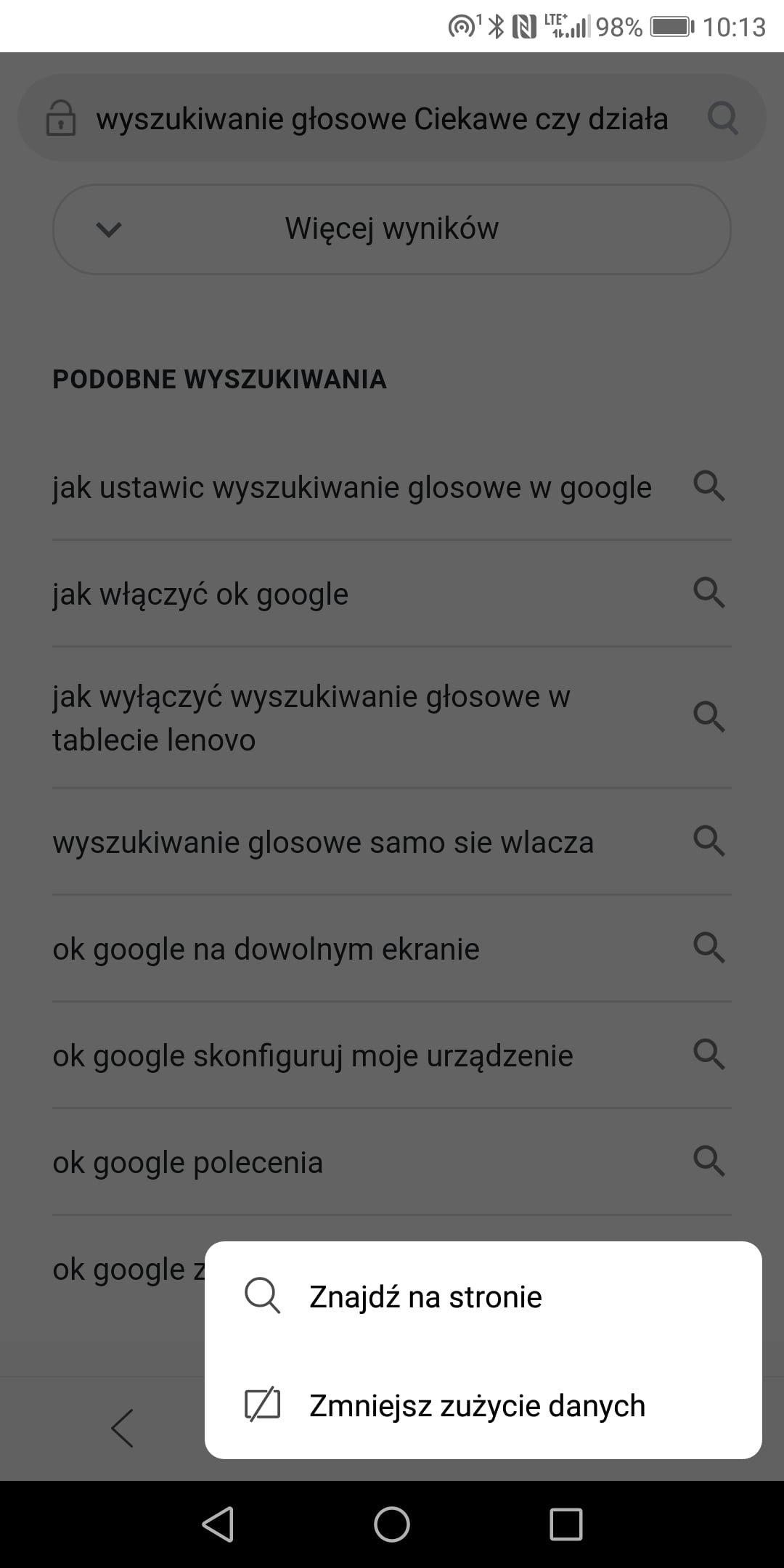This screenshot has width=784, height=1568.
Task: Tap the data-saving icon in the popup menu
Action: 262,1405
